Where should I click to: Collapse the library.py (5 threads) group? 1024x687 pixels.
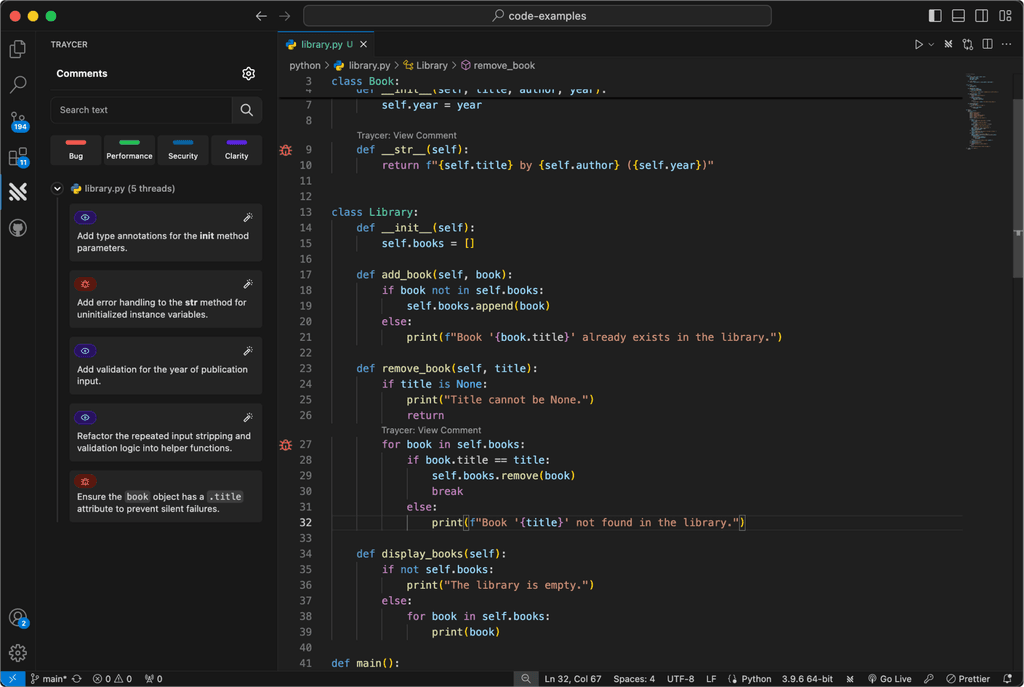(x=57, y=188)
